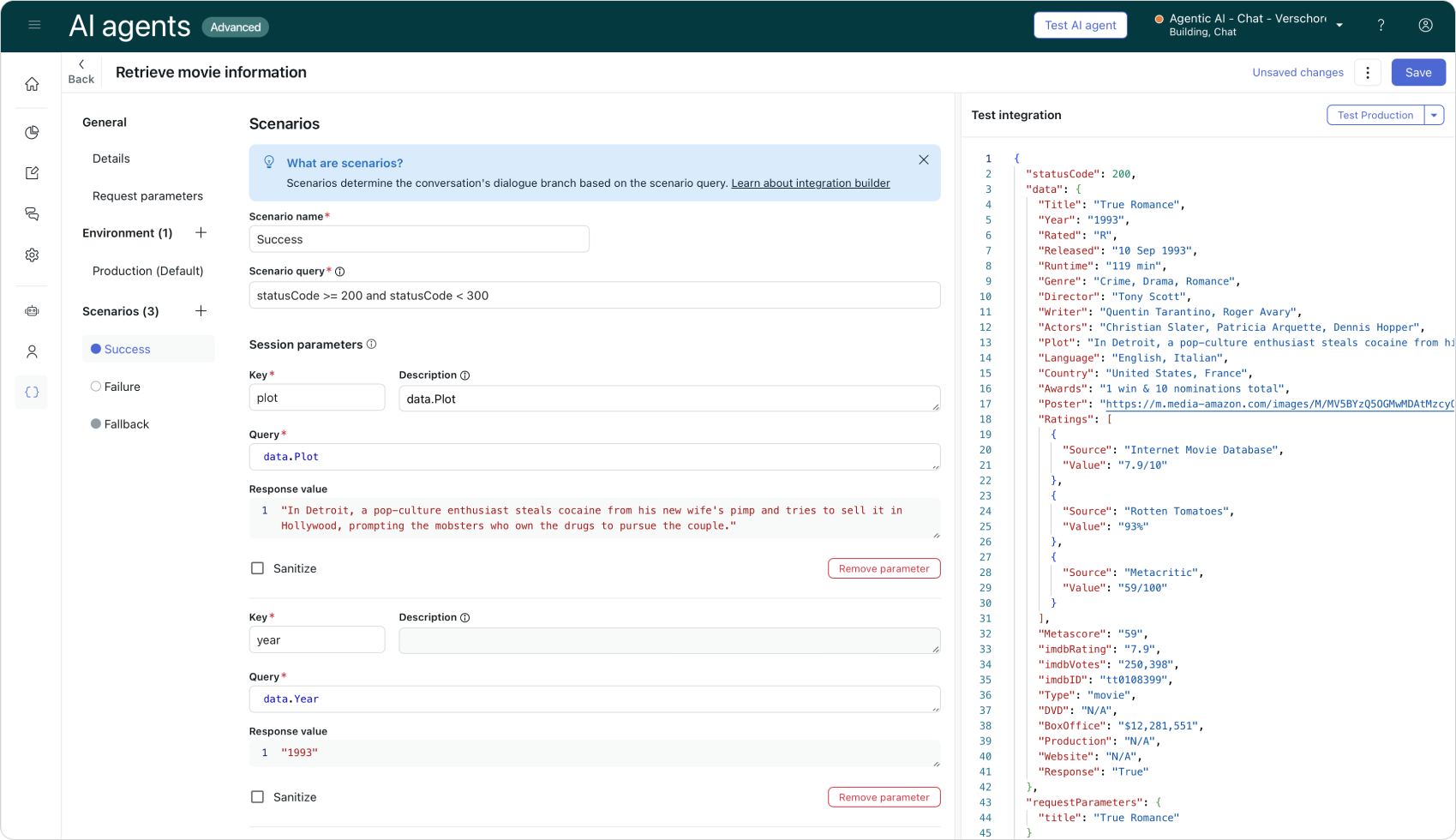The height and width of the screenshot is (840, 1456).
Task: Go to the Home sidebar icon
Action: point(32,84)
